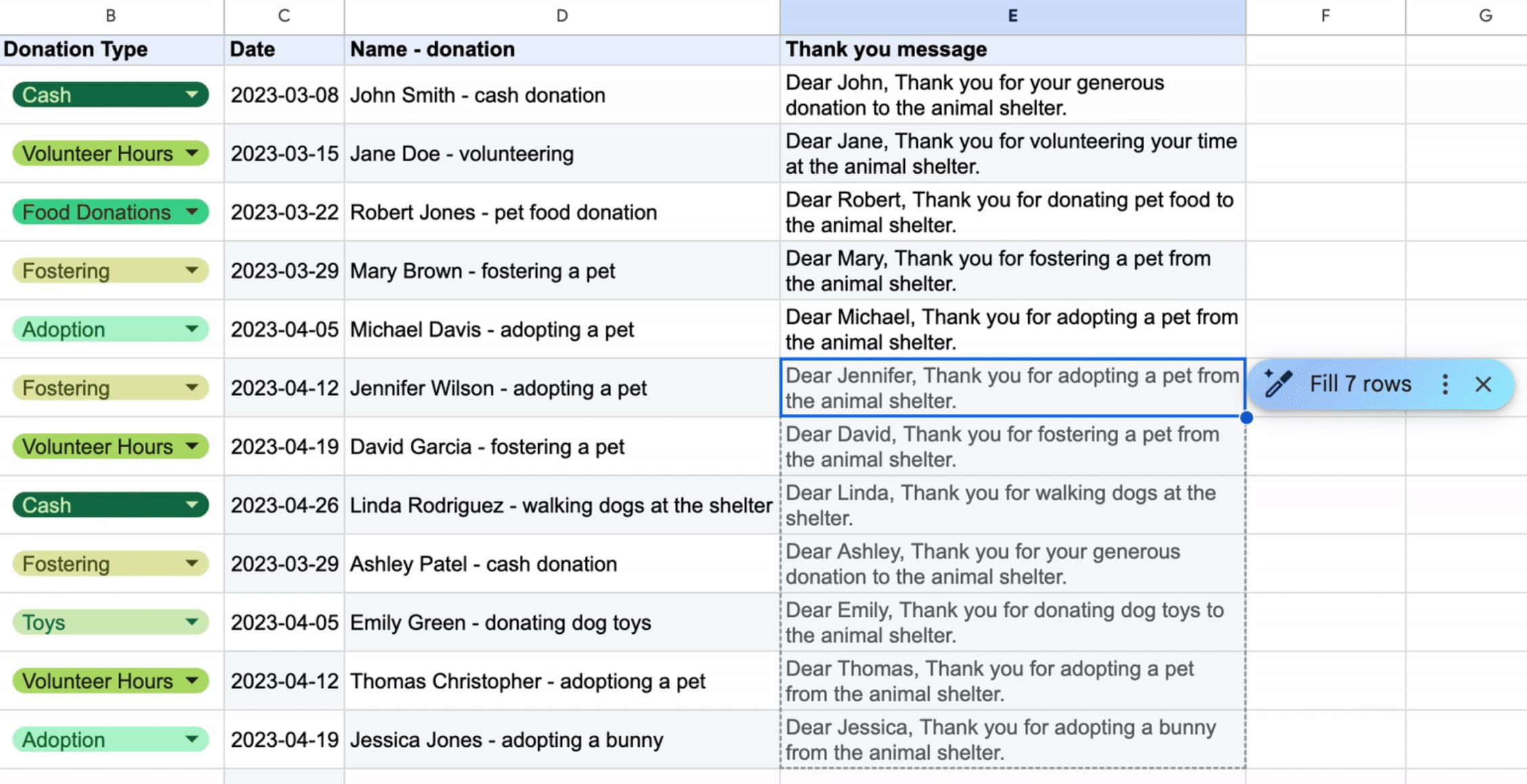Click the Fill 7 rows button
Image resolution: width=1527 pixels, height=784 pixels.
[1360, 384]
